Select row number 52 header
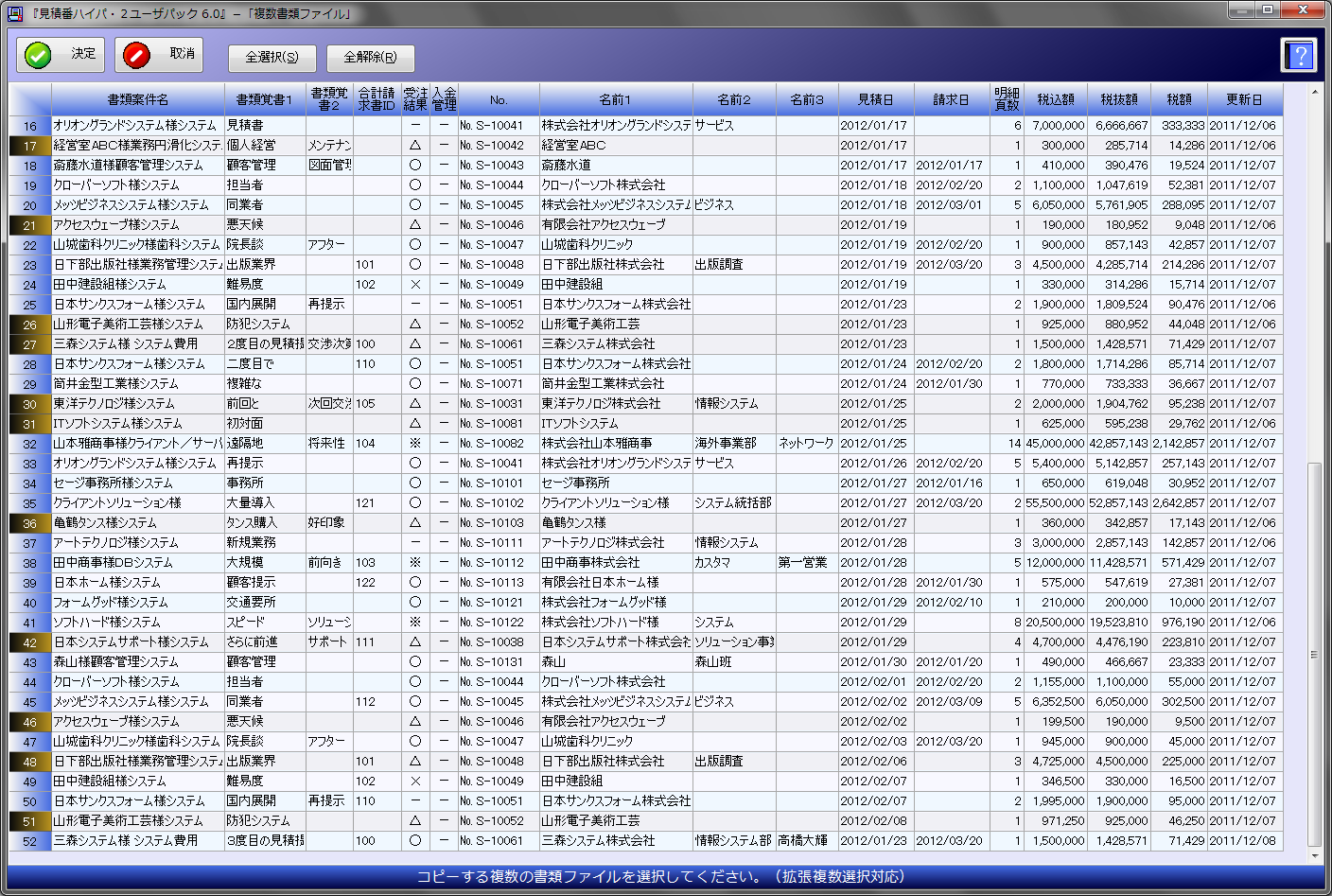The image size is (1332, 896). coord(30,841)
